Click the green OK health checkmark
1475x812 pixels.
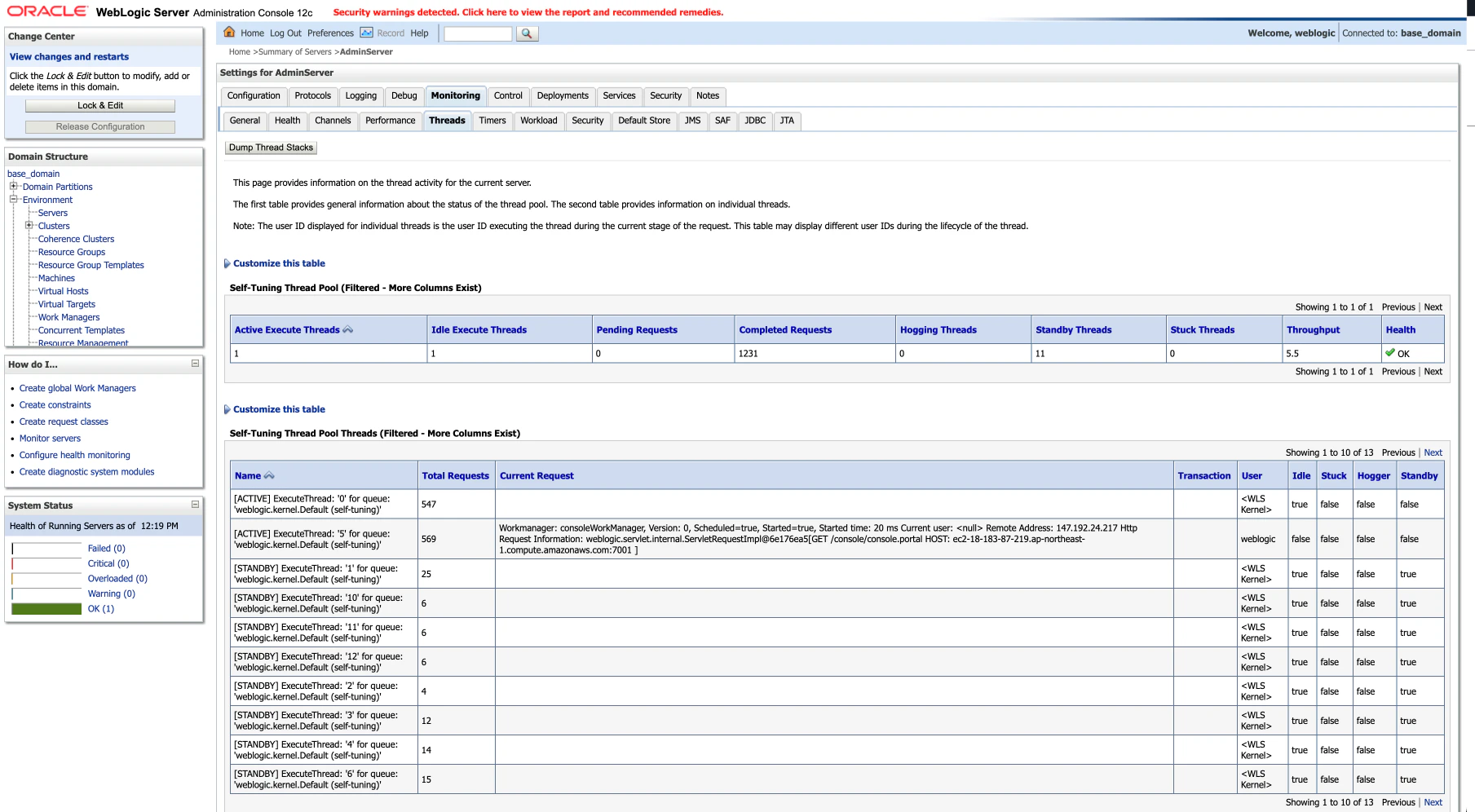pyautogui.click(x=1390, y=353)
